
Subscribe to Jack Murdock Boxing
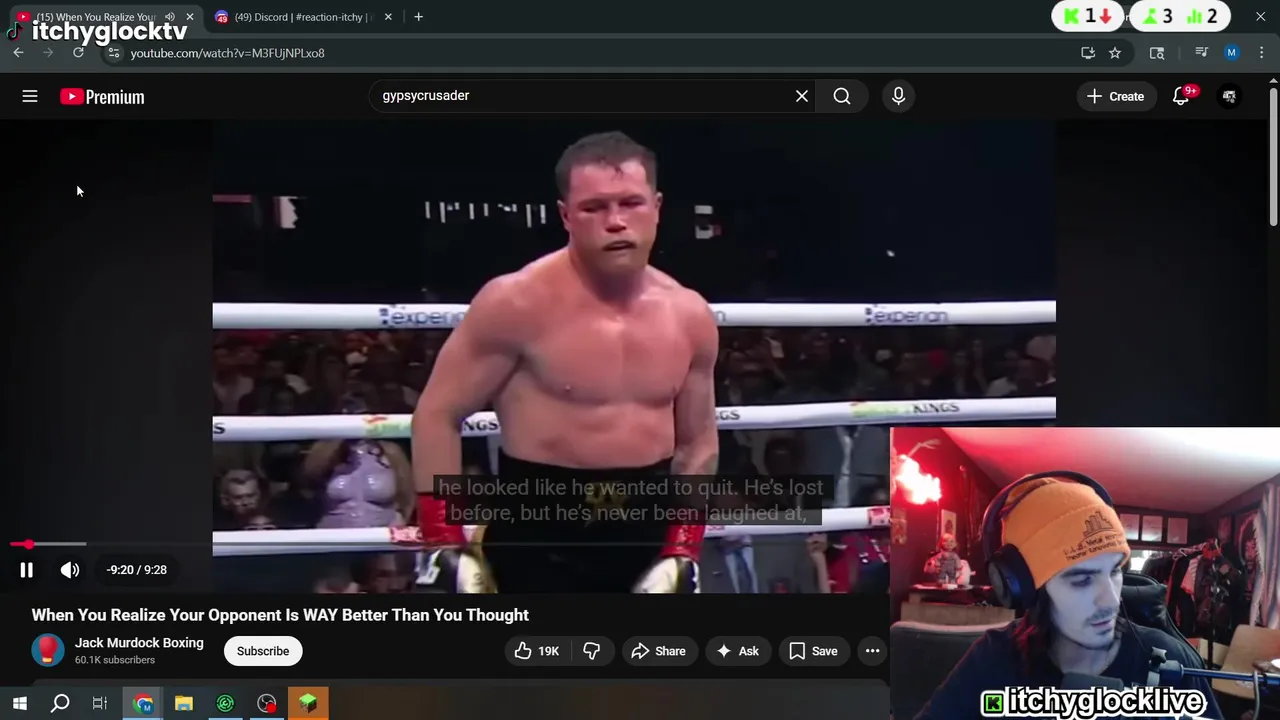pyautogui.click(x=263, y=651)
